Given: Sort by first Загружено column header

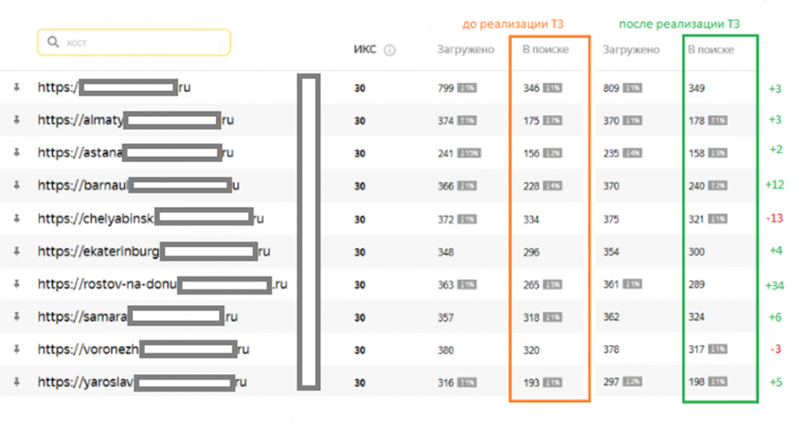Looking at the screenshot, I should click(465, 49).
